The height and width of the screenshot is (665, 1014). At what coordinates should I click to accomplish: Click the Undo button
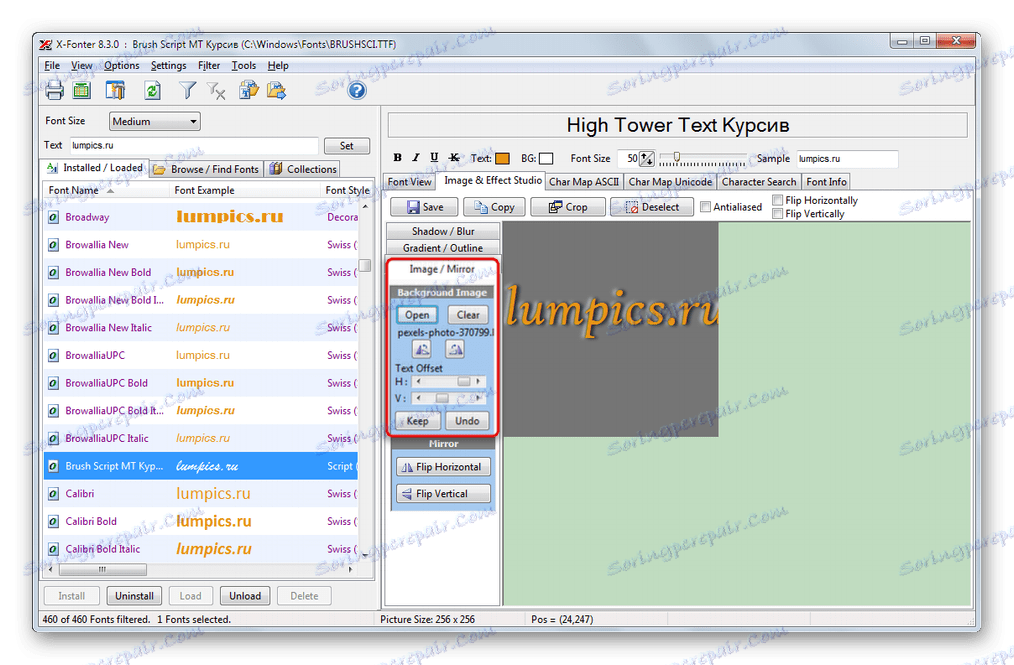tap(467, 421)
